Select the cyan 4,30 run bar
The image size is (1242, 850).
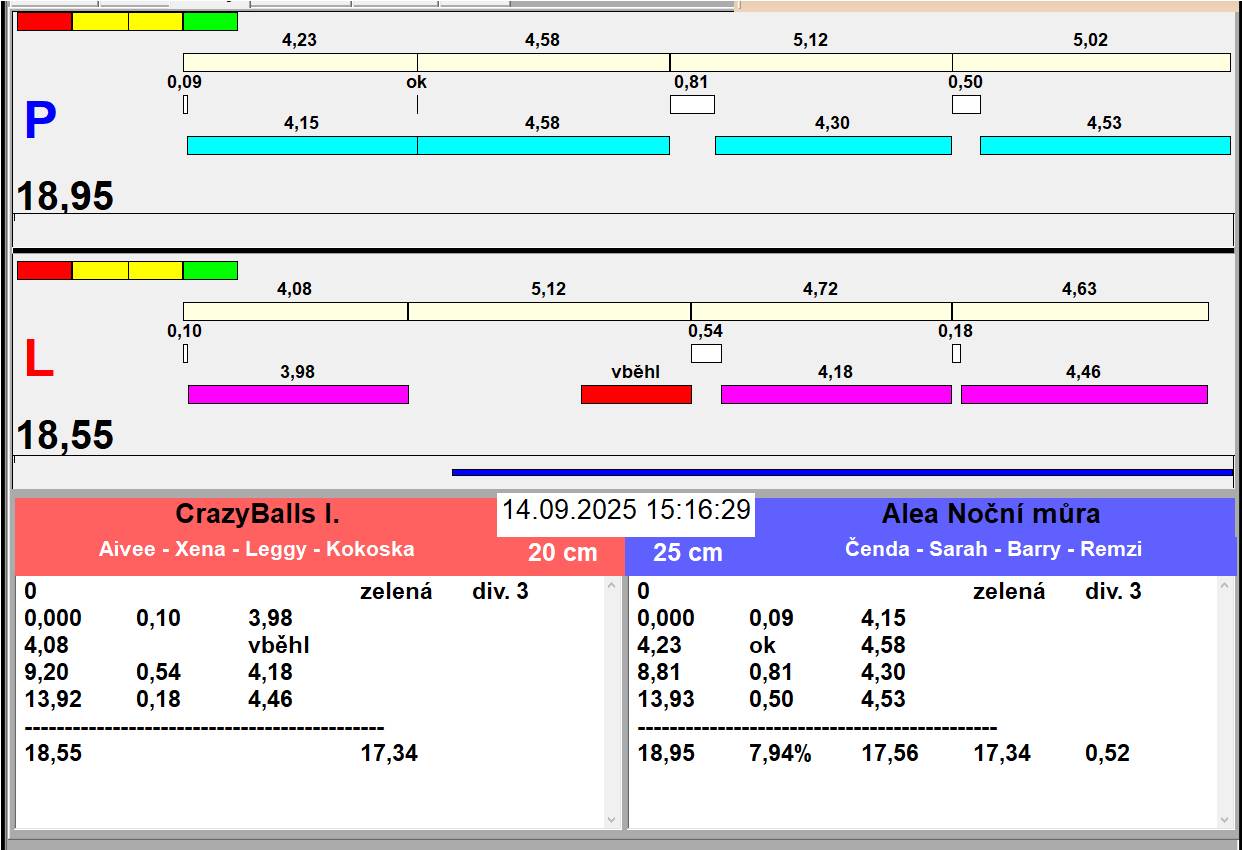[x=833, y=145]
